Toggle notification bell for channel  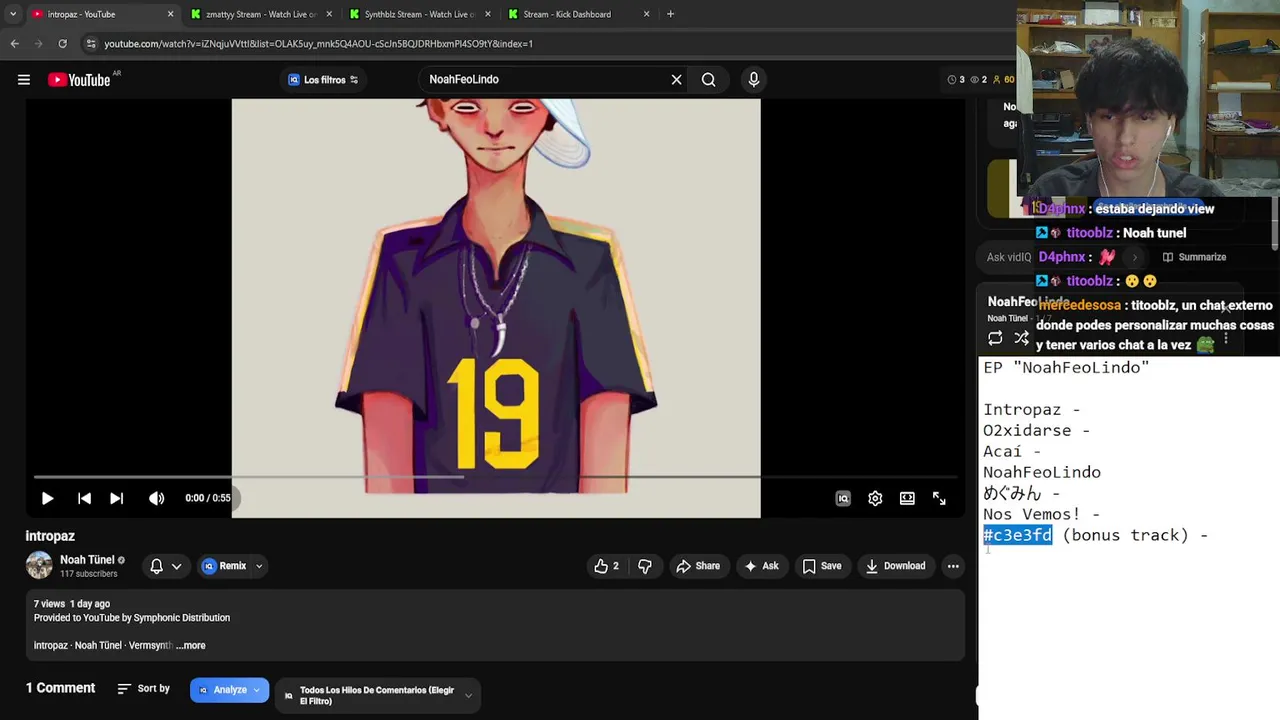tap(157, 566)
